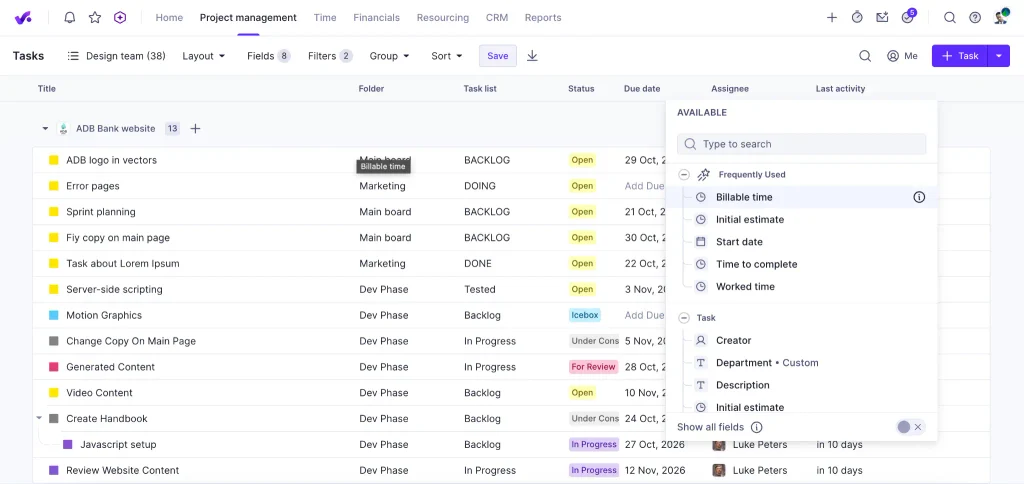The image size is (1024, 484).
Task: Open the Design team (38) view selector
Action: point(116,56)
